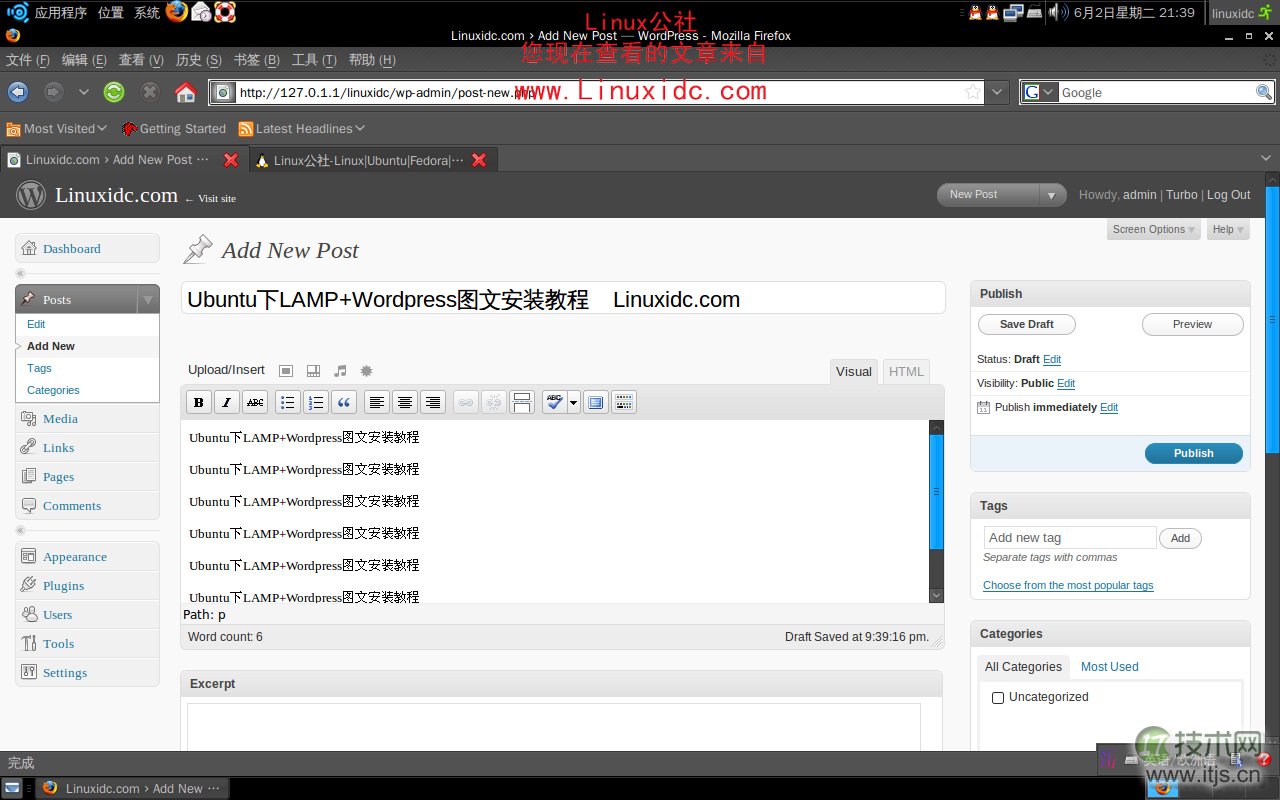The width and height of the screenshot is (1280, 800).
Task: Apply strikethrough with the ABC button
Action: (x=255, y=402)
